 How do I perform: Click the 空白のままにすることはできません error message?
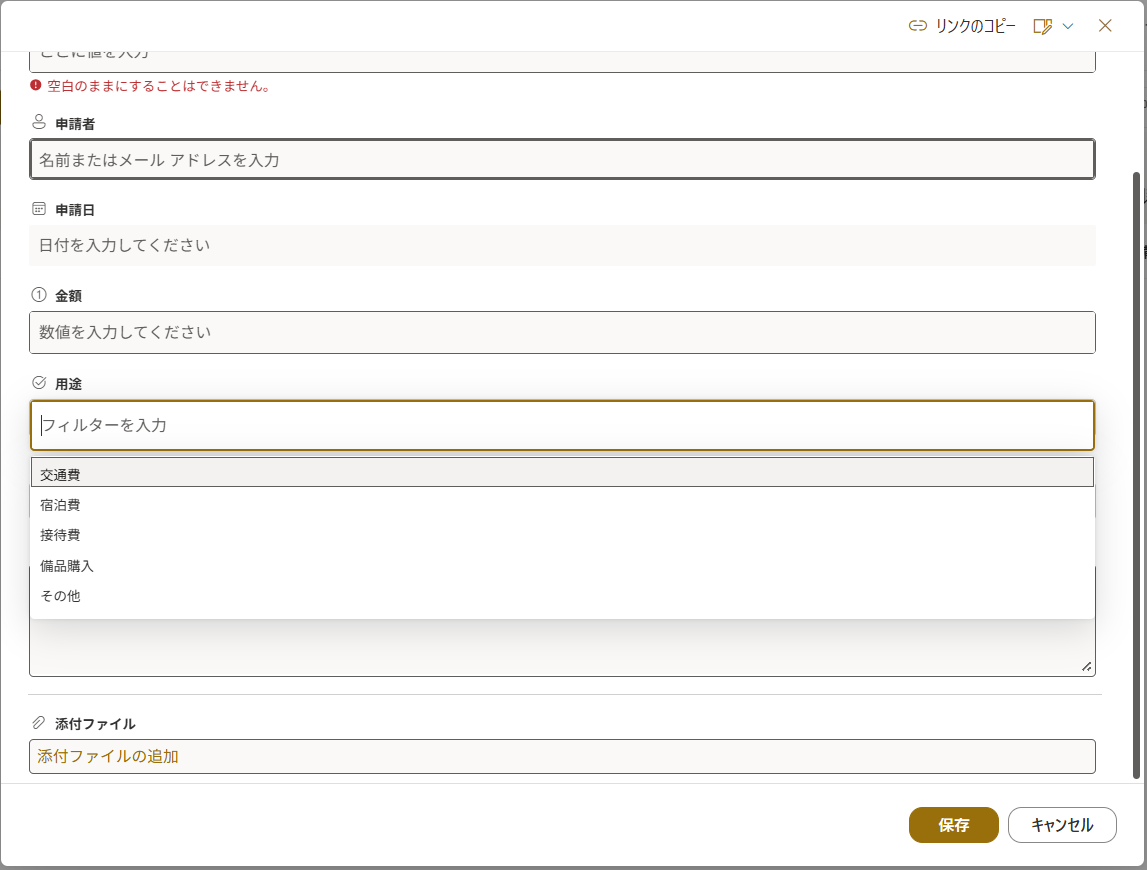click(159, 86)
